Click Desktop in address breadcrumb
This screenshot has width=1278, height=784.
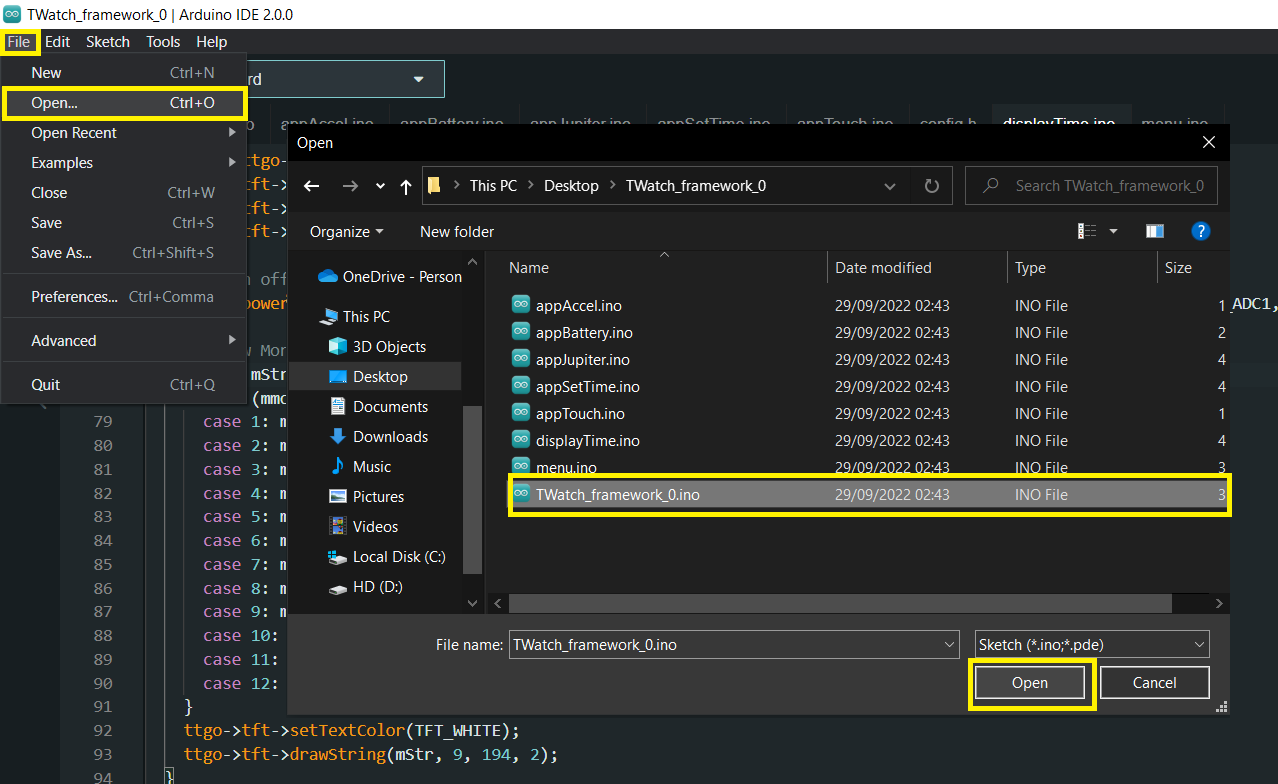(x=571, y=186)
